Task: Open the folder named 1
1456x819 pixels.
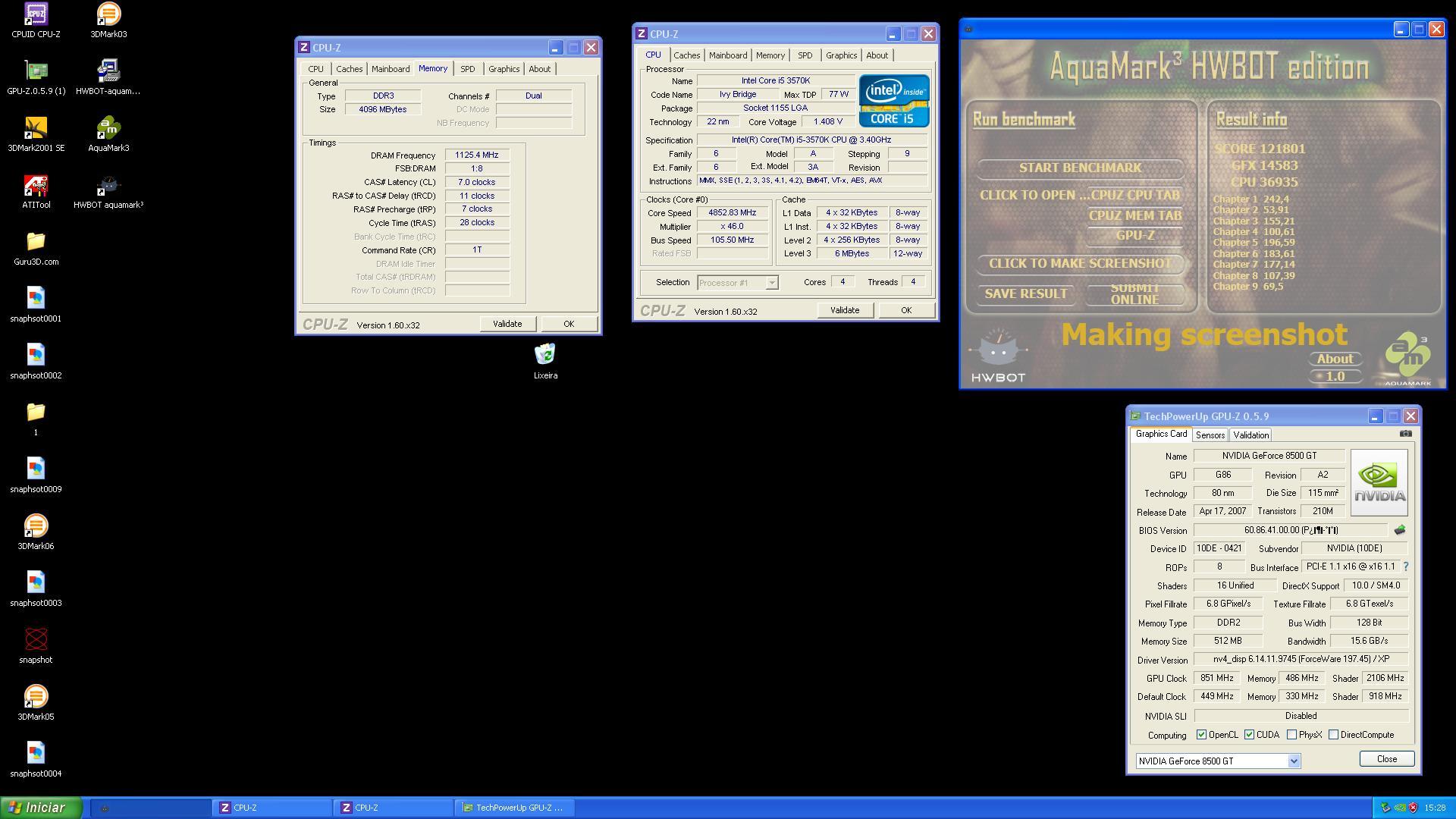Action: coord(36,419)
